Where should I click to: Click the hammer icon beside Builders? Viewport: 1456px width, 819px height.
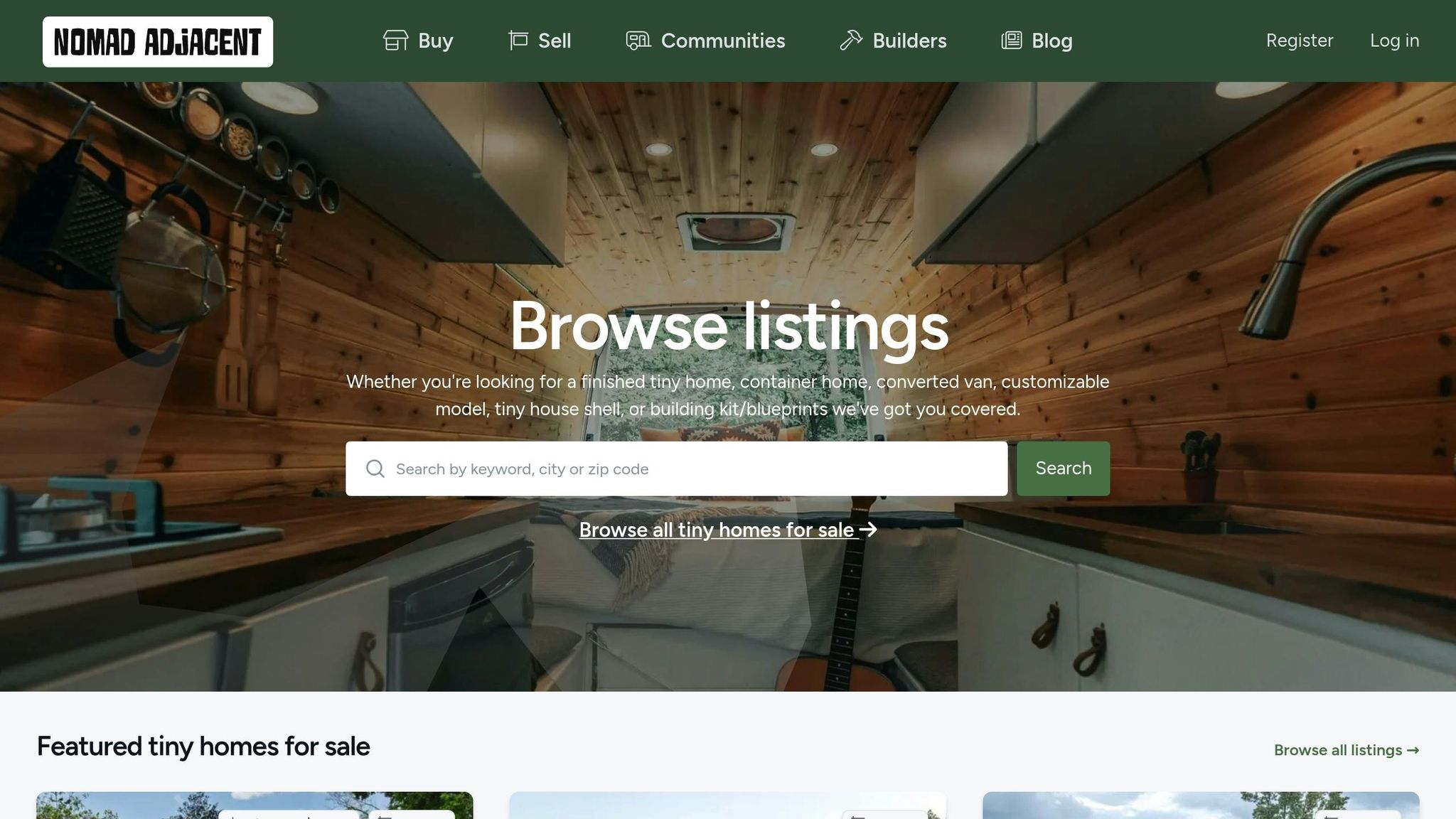click(851, 41)
